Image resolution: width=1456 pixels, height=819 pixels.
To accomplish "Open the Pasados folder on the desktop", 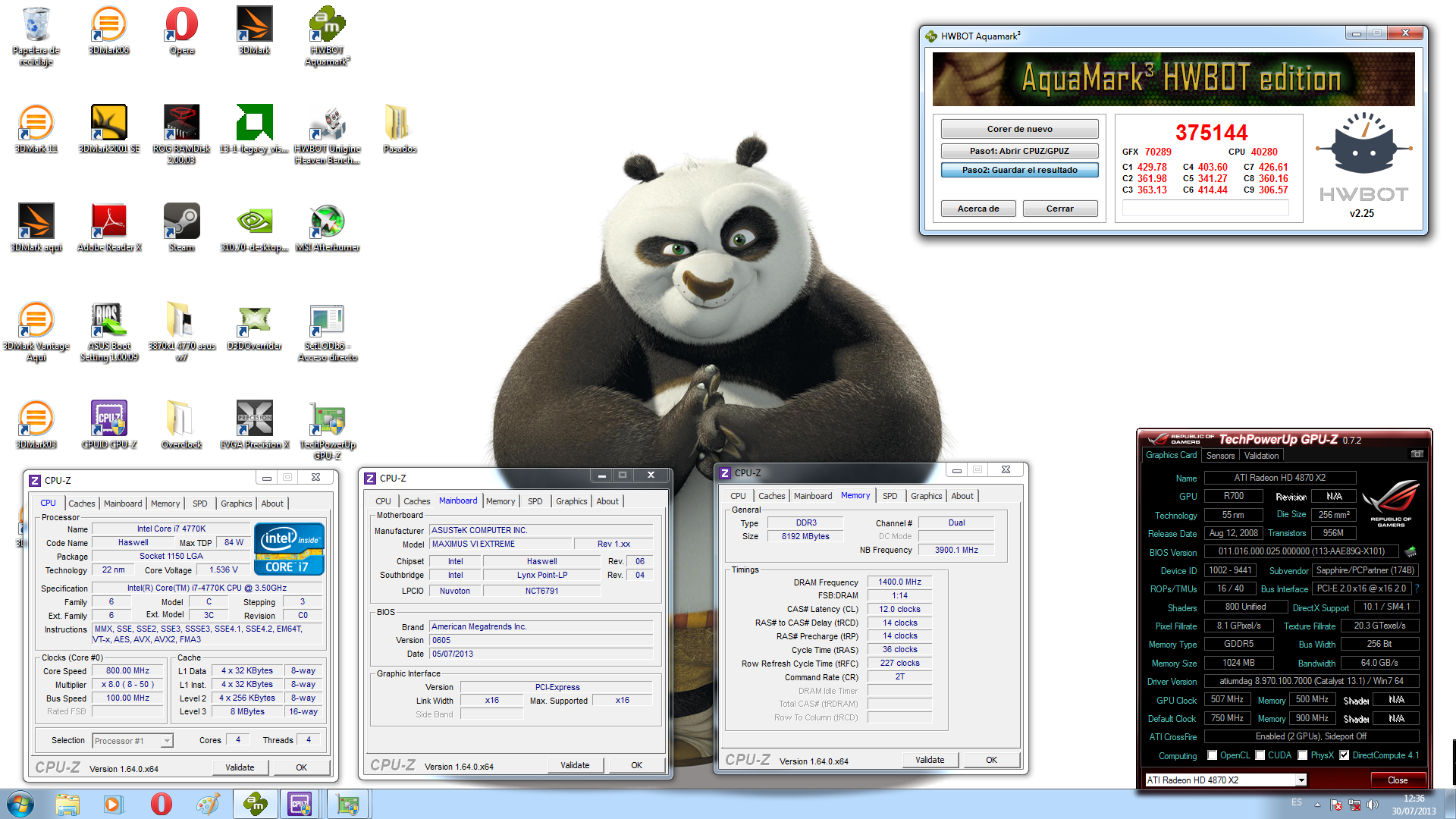I will click(400, 130).
